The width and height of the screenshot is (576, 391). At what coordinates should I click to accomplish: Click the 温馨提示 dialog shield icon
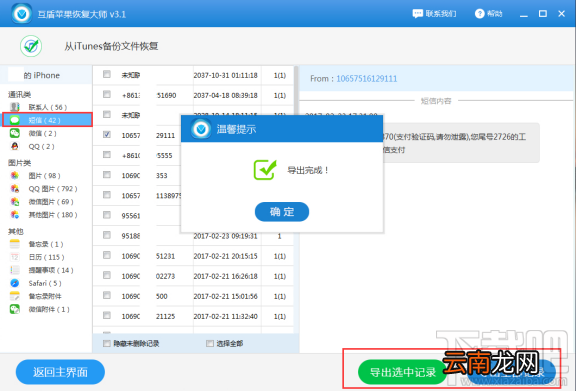201,129
